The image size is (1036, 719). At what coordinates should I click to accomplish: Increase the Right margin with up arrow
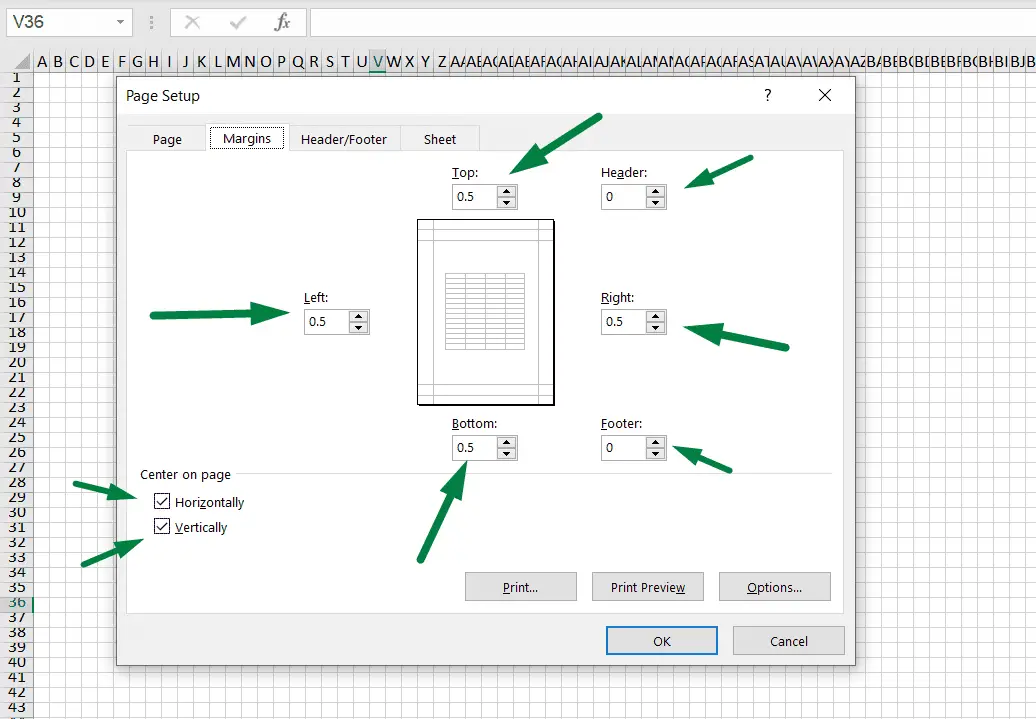coord(655,317)
